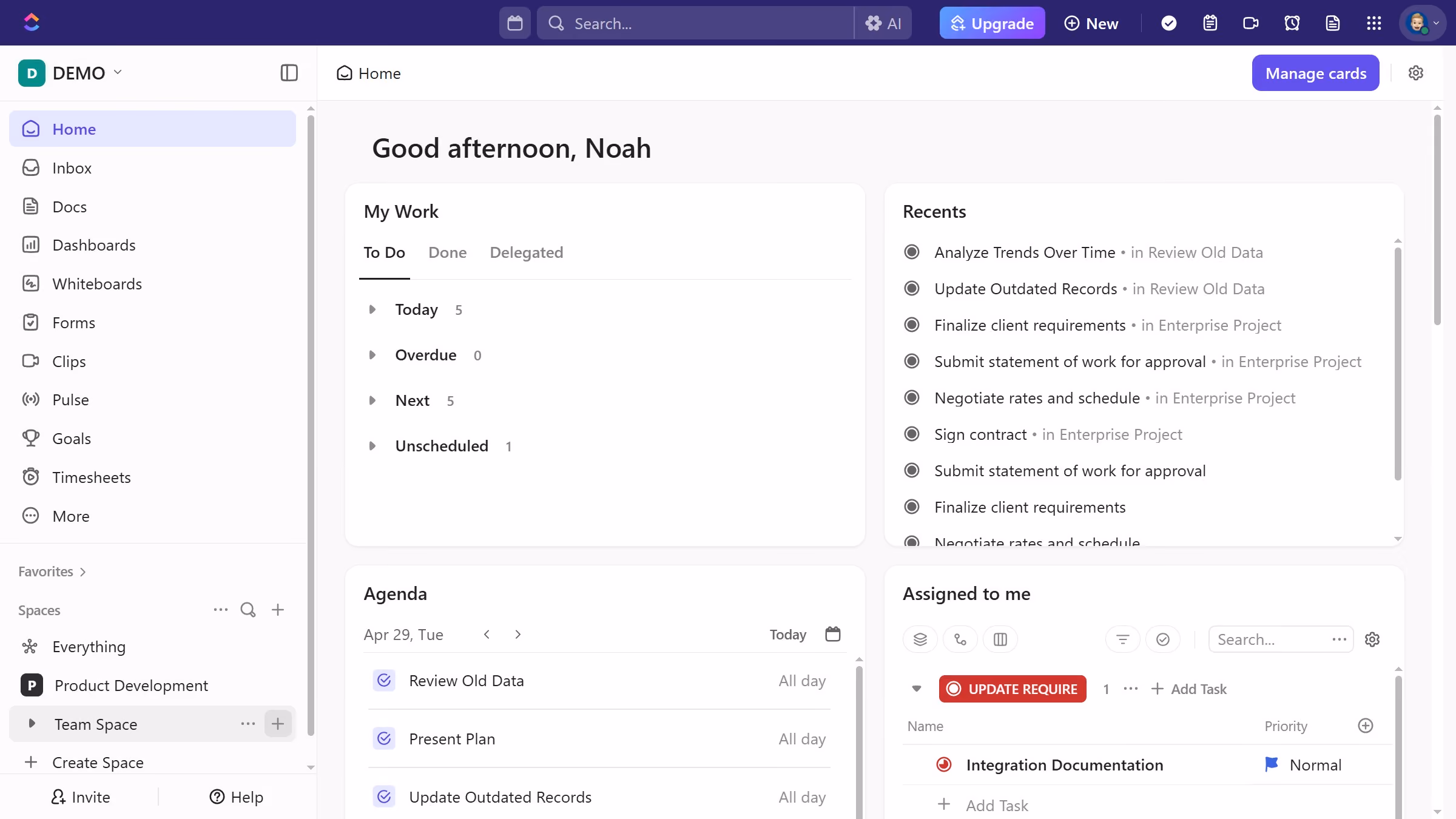The width and height of the screenshot is (1456, 819).
Task: Collapse sidebar with the panel toggle icon
Action: pos(289,73)
